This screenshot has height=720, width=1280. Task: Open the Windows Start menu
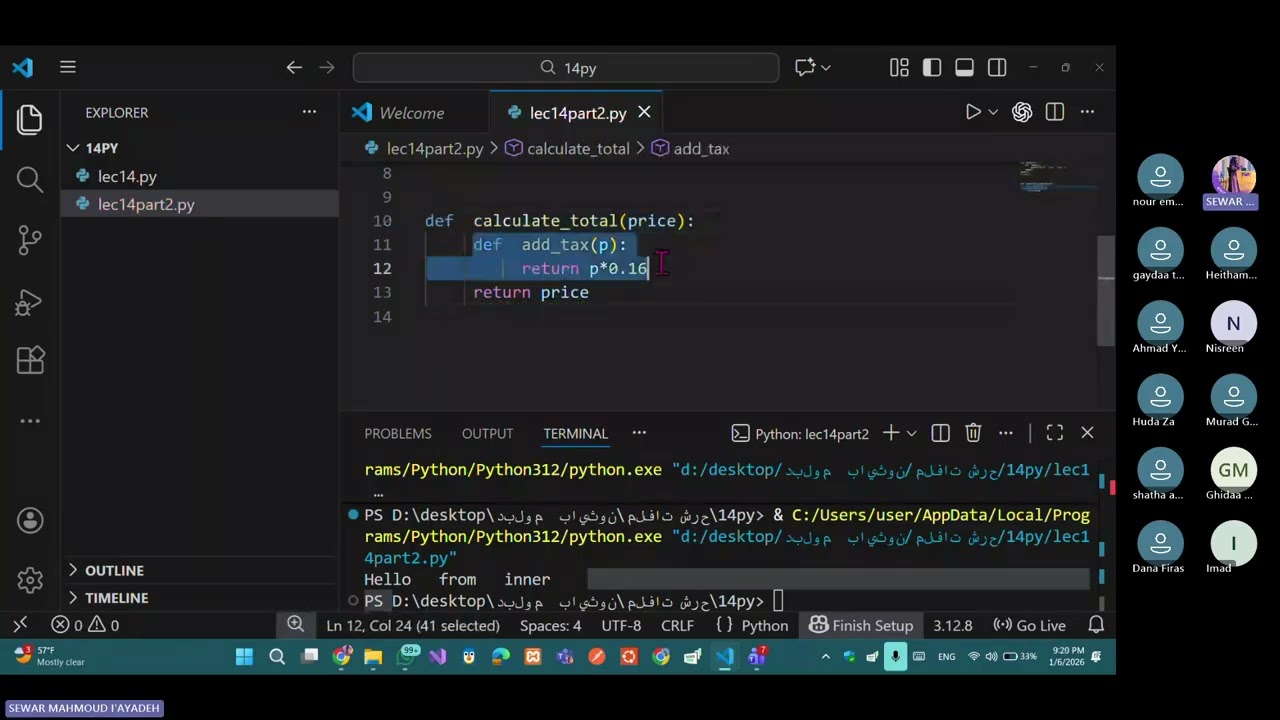click(x=244, y=657)
